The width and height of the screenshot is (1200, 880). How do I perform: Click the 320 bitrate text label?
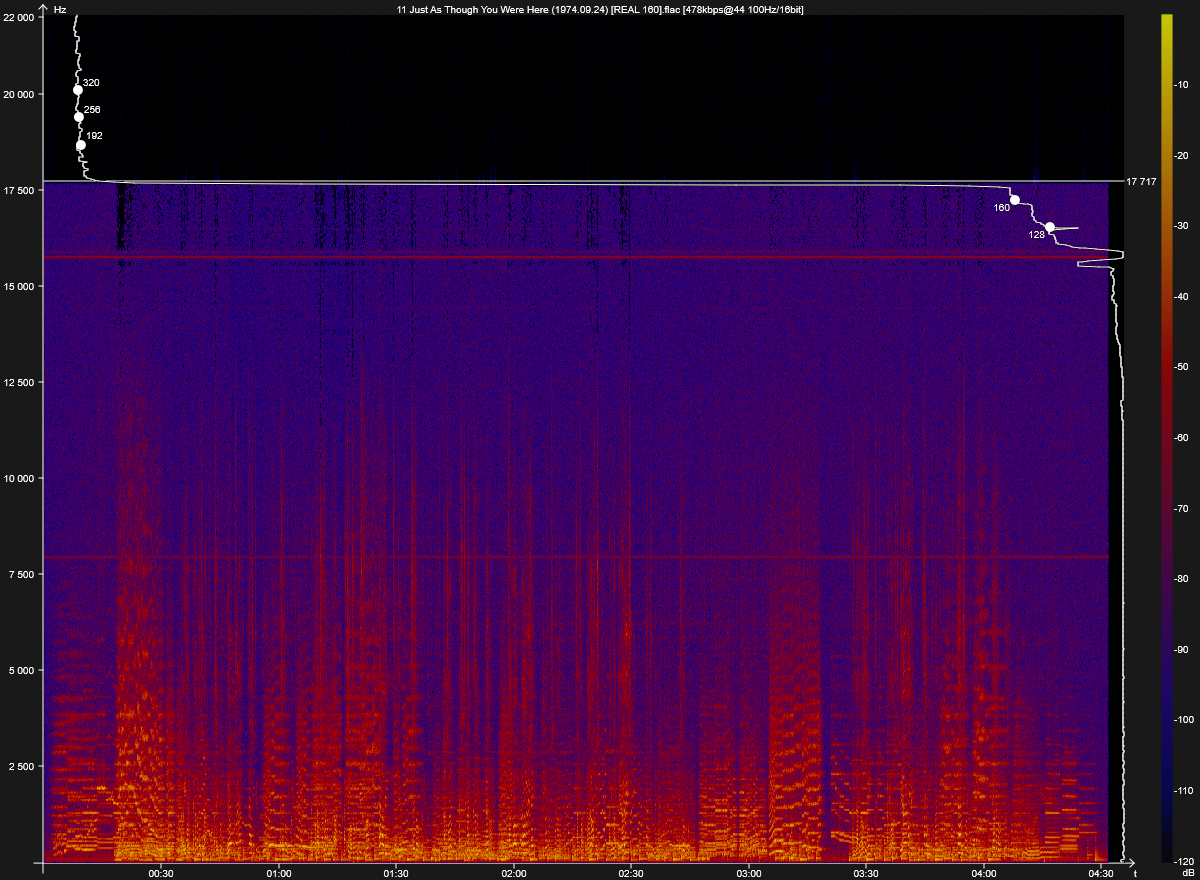pyautogui.click(x=91, y=82)
